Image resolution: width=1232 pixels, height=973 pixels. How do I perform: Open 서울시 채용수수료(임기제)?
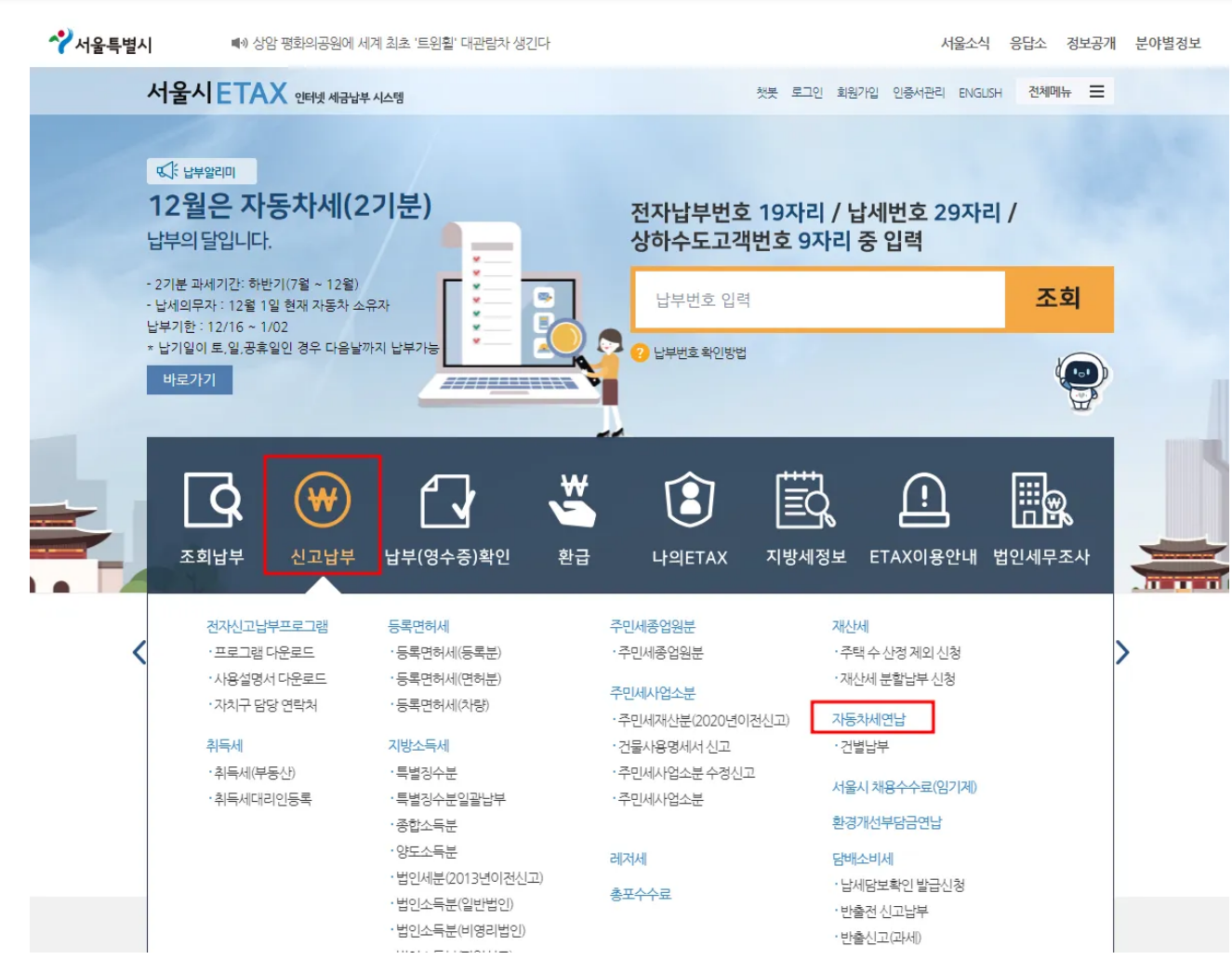point(904,787)
